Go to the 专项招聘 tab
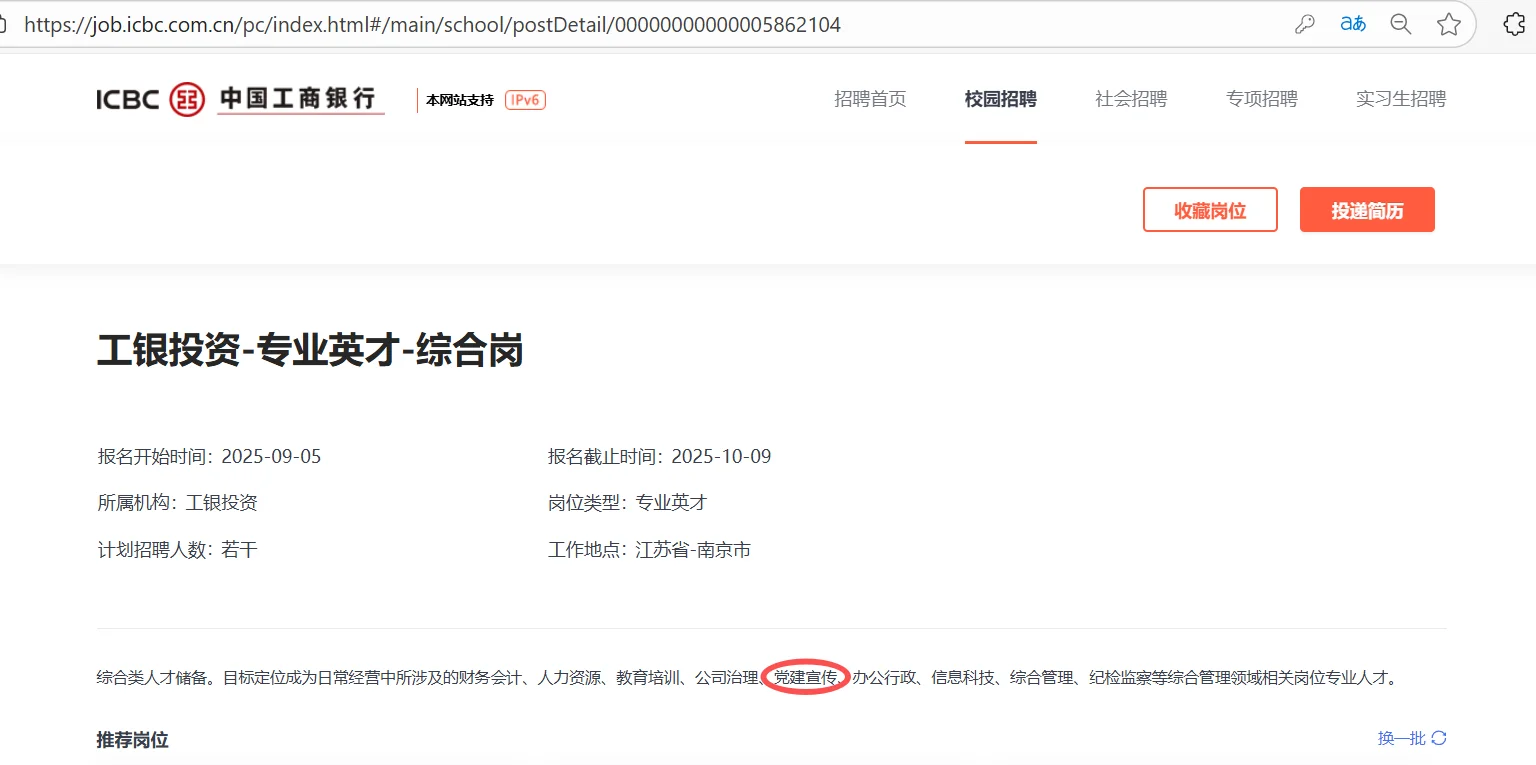Screen dimensions: 1536x765 click(x=1262, y=99)
